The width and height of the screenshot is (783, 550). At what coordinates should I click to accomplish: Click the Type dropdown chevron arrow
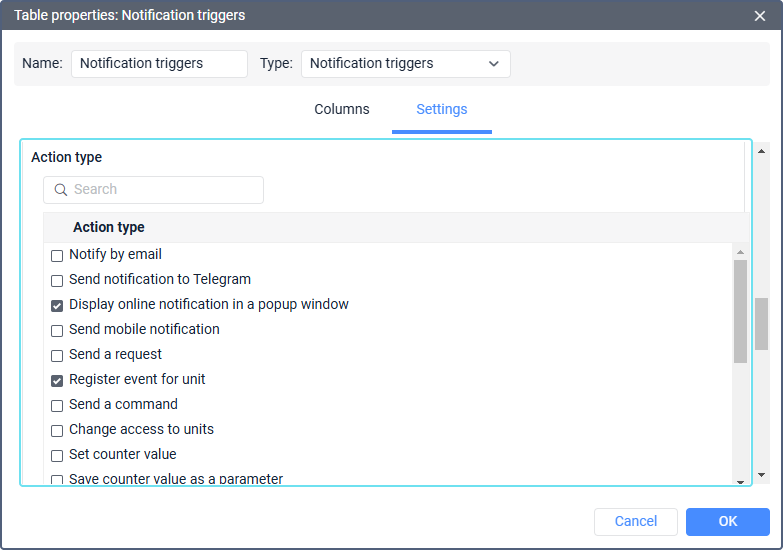pyautogui.click(x=493, y=64)
